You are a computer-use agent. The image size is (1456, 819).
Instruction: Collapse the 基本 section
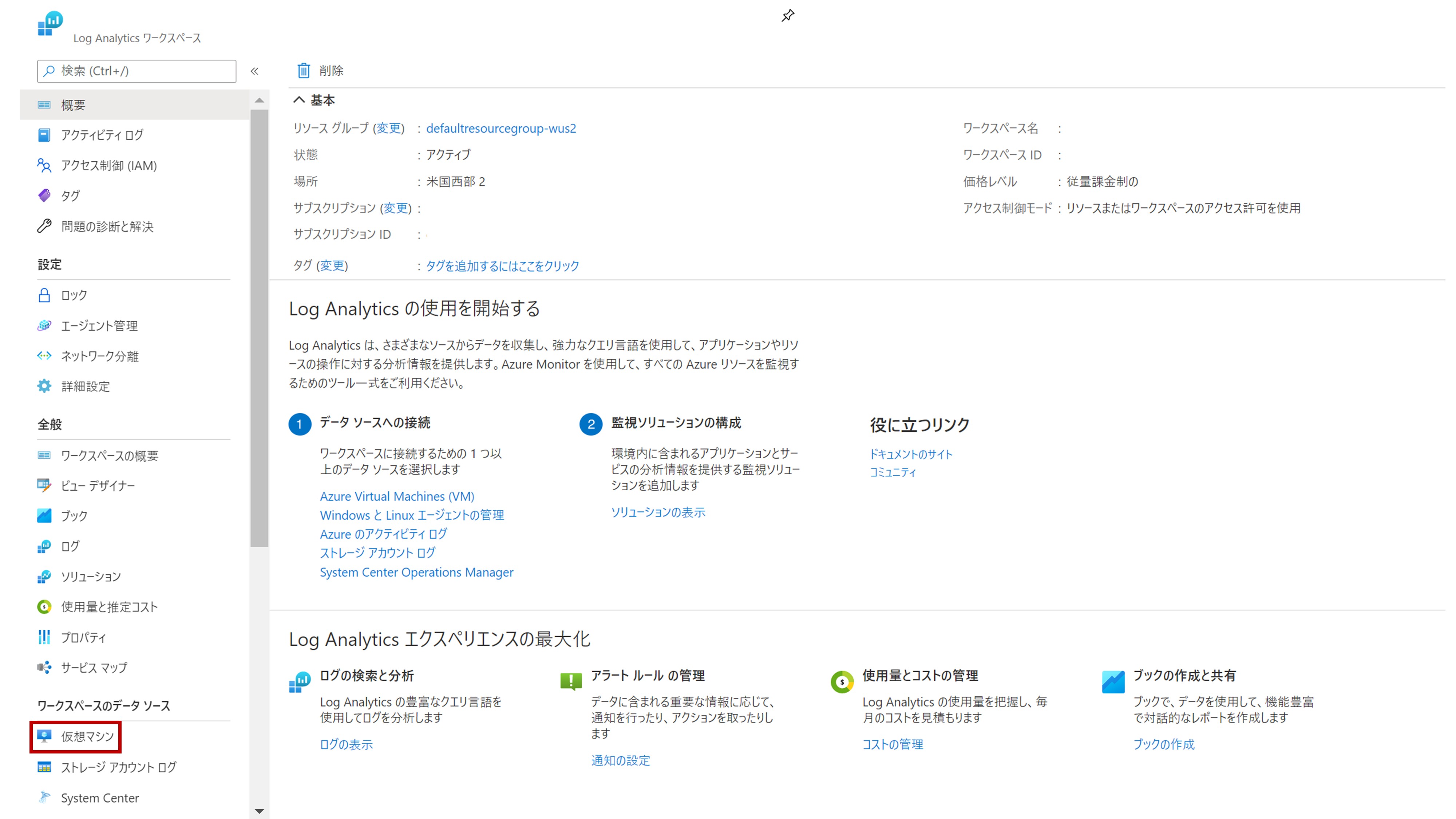[299, 100]
